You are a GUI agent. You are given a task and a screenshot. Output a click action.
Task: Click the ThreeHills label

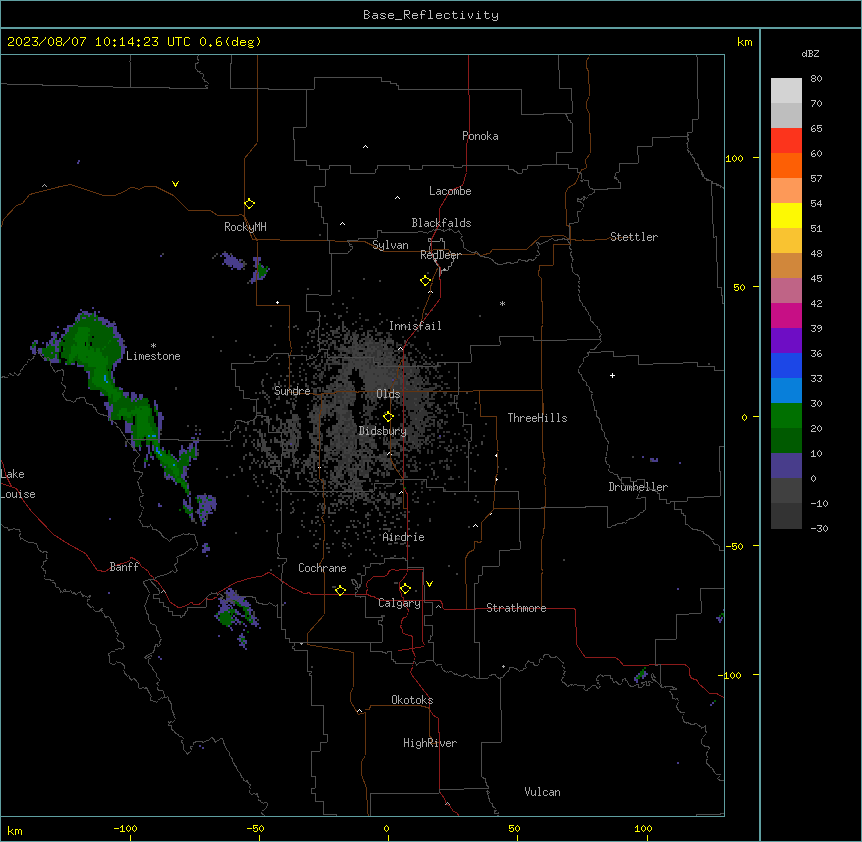tap(538, 418)
